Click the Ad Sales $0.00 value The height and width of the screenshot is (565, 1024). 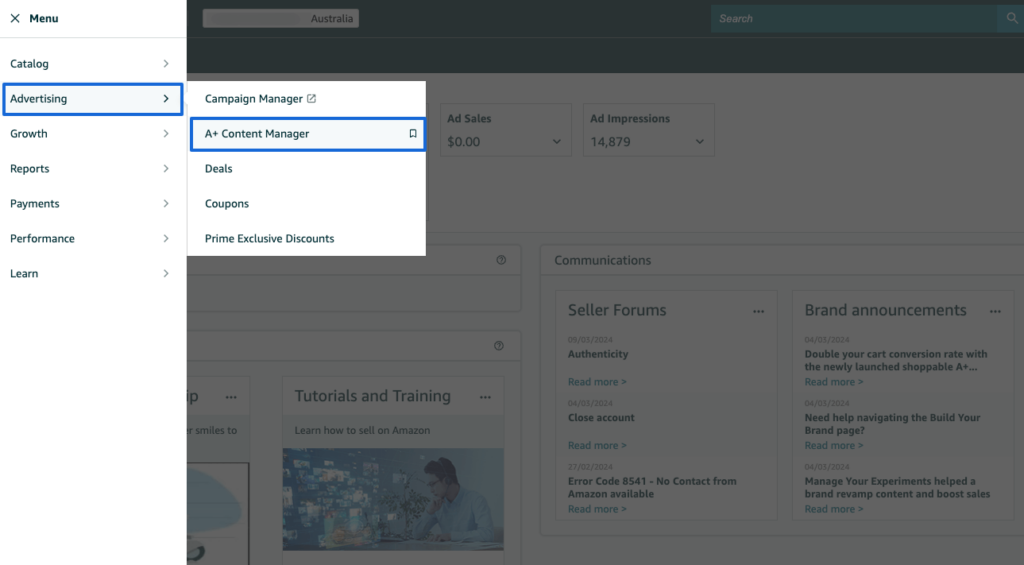pyautogui.click(x=464, y=142)
